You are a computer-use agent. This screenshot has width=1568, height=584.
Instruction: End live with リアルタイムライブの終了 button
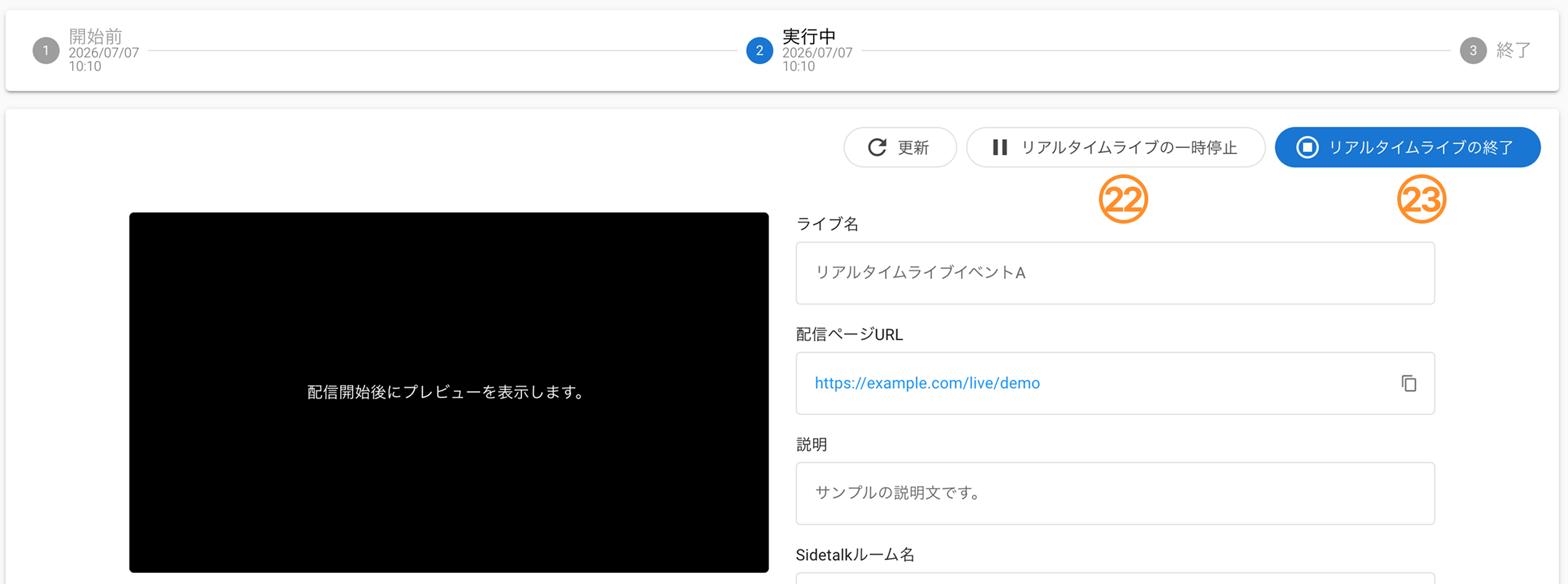pyautogui.click(x=1408, y=147)
